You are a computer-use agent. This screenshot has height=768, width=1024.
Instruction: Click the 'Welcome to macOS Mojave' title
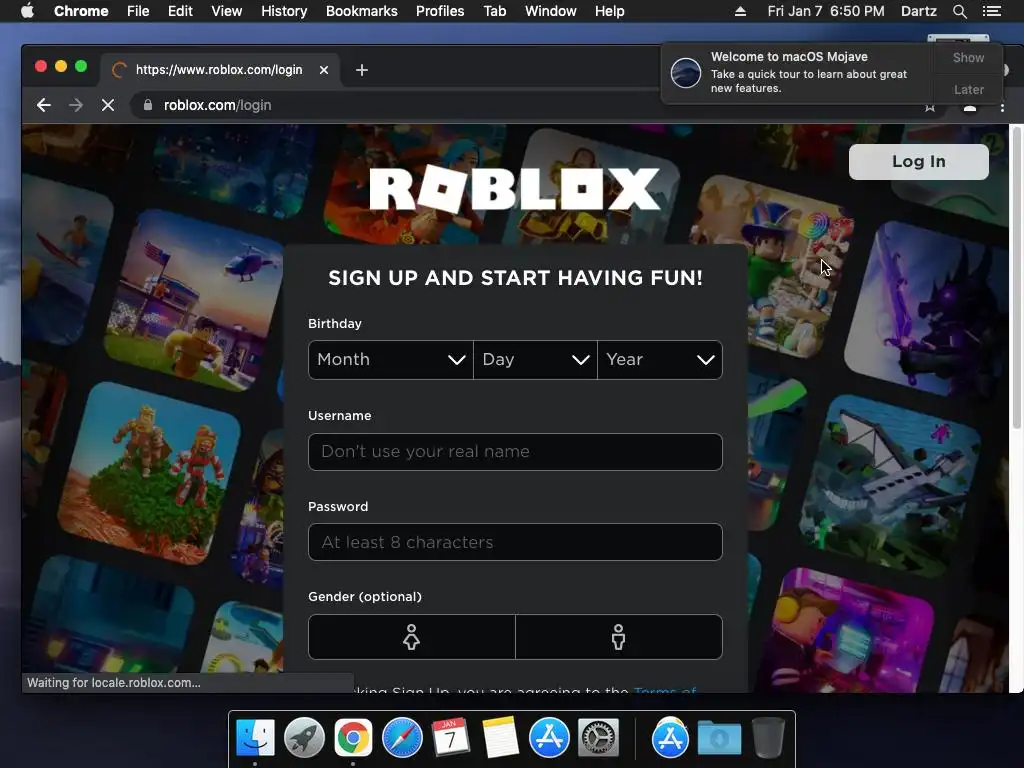coord(789,57)
